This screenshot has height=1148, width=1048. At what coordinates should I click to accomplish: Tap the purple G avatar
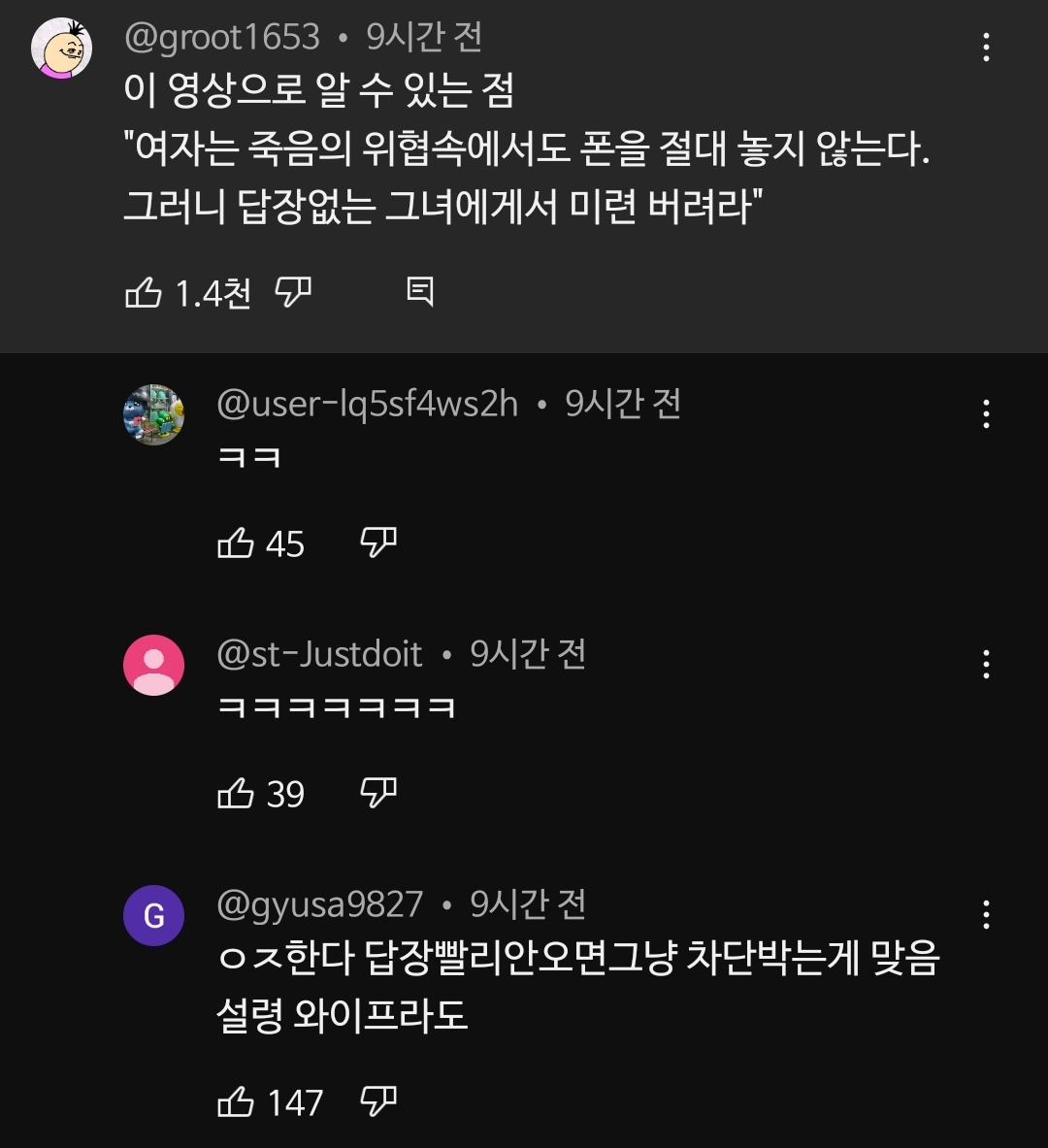tap(153, 915)
